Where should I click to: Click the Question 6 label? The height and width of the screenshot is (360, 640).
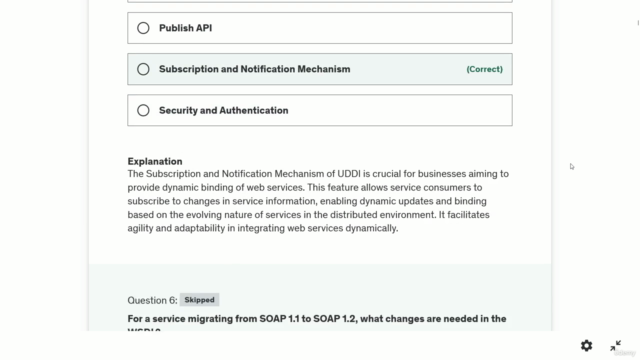tap(152, 300)
